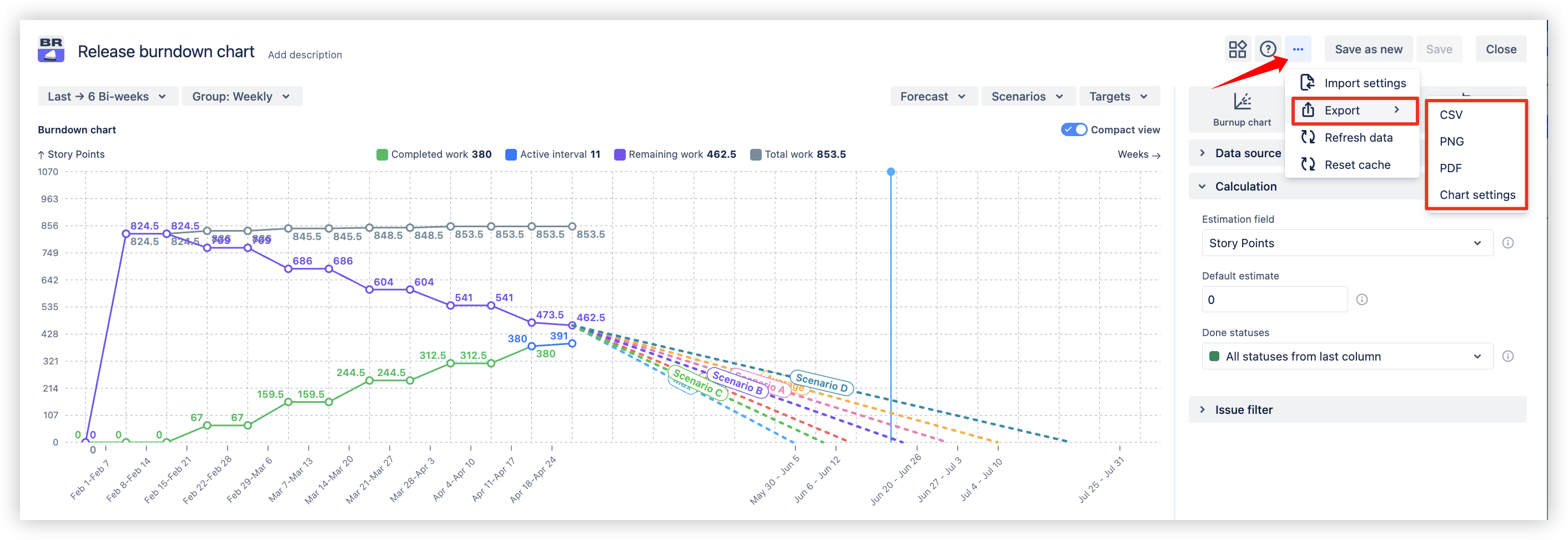The width and height of the screenshot is (1568, 540).
Task: Choose CSV from the Export submenu
Action: 1453,114
